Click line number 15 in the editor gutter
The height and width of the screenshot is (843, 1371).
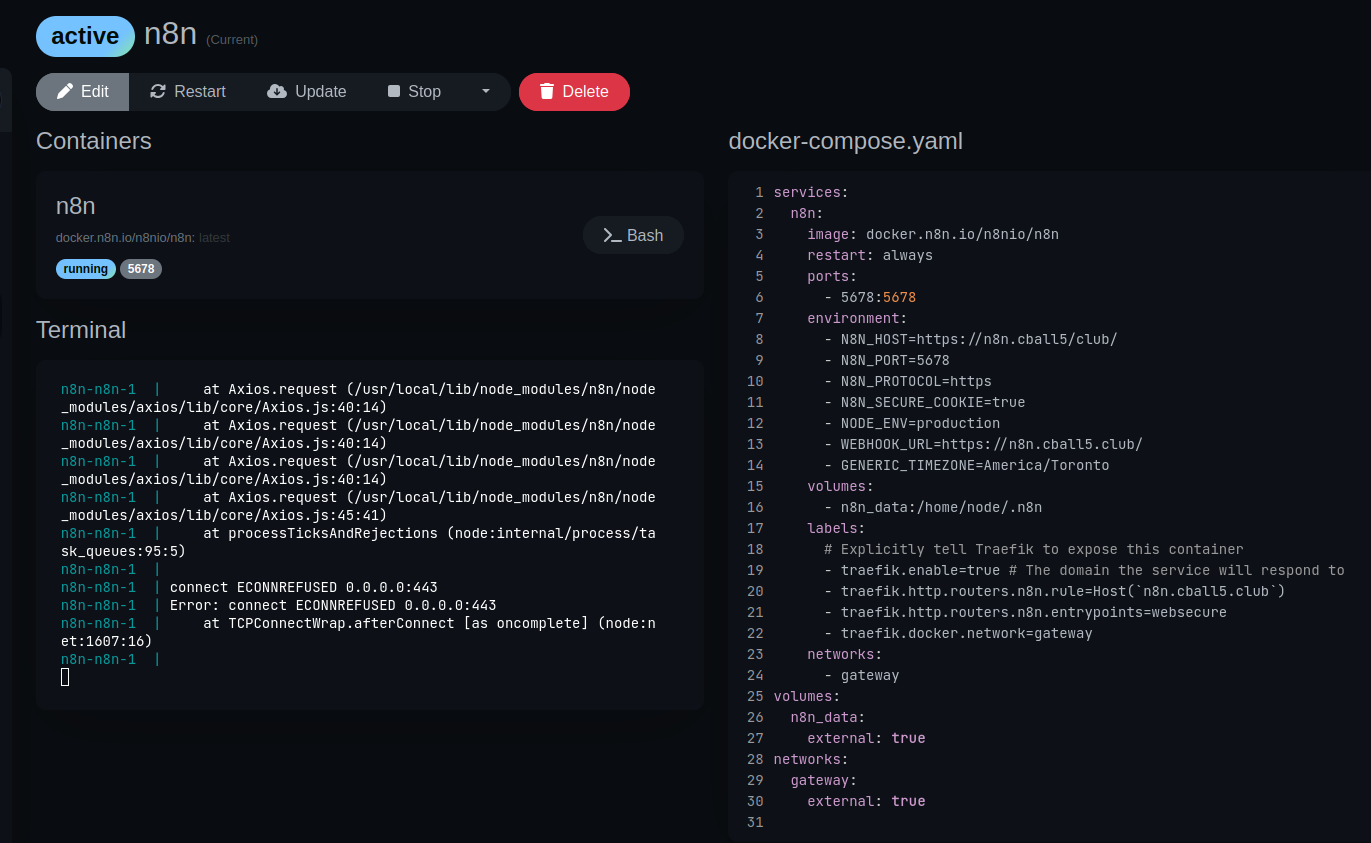(755, 486)
